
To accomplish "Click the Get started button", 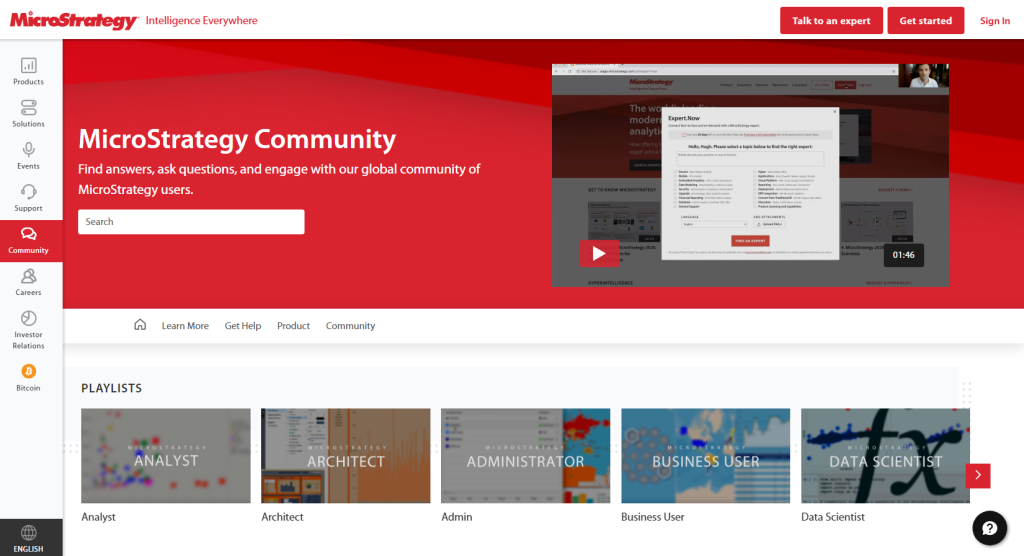I will point(925,20).
